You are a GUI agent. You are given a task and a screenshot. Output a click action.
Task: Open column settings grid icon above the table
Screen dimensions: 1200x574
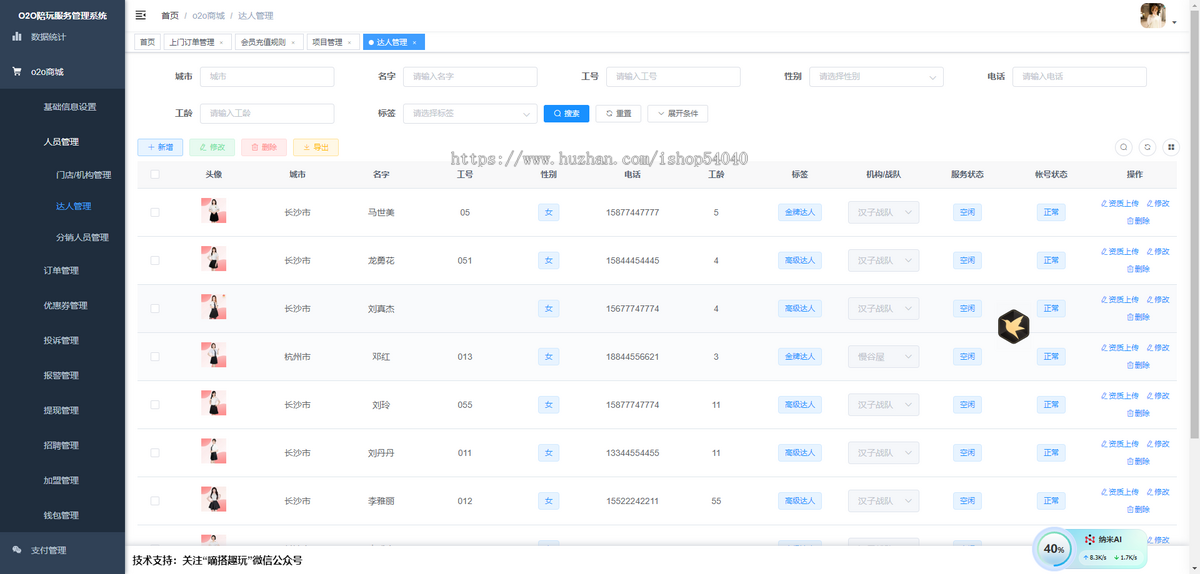(x=1171, y=147)
